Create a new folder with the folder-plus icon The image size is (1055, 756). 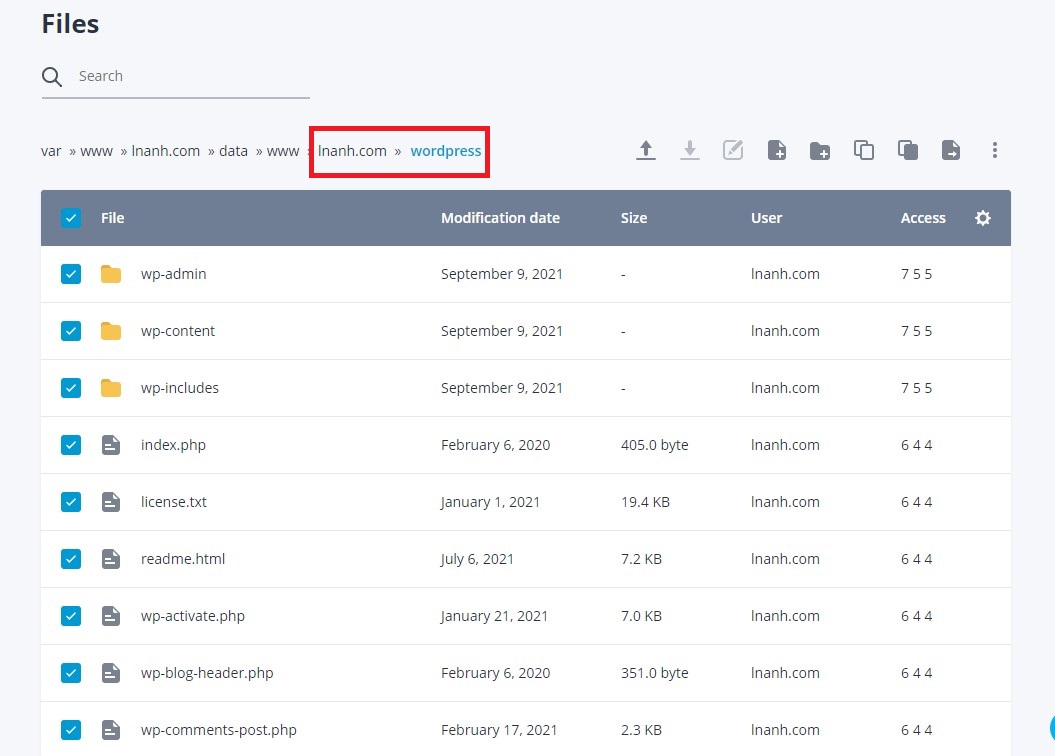[820, 151]
